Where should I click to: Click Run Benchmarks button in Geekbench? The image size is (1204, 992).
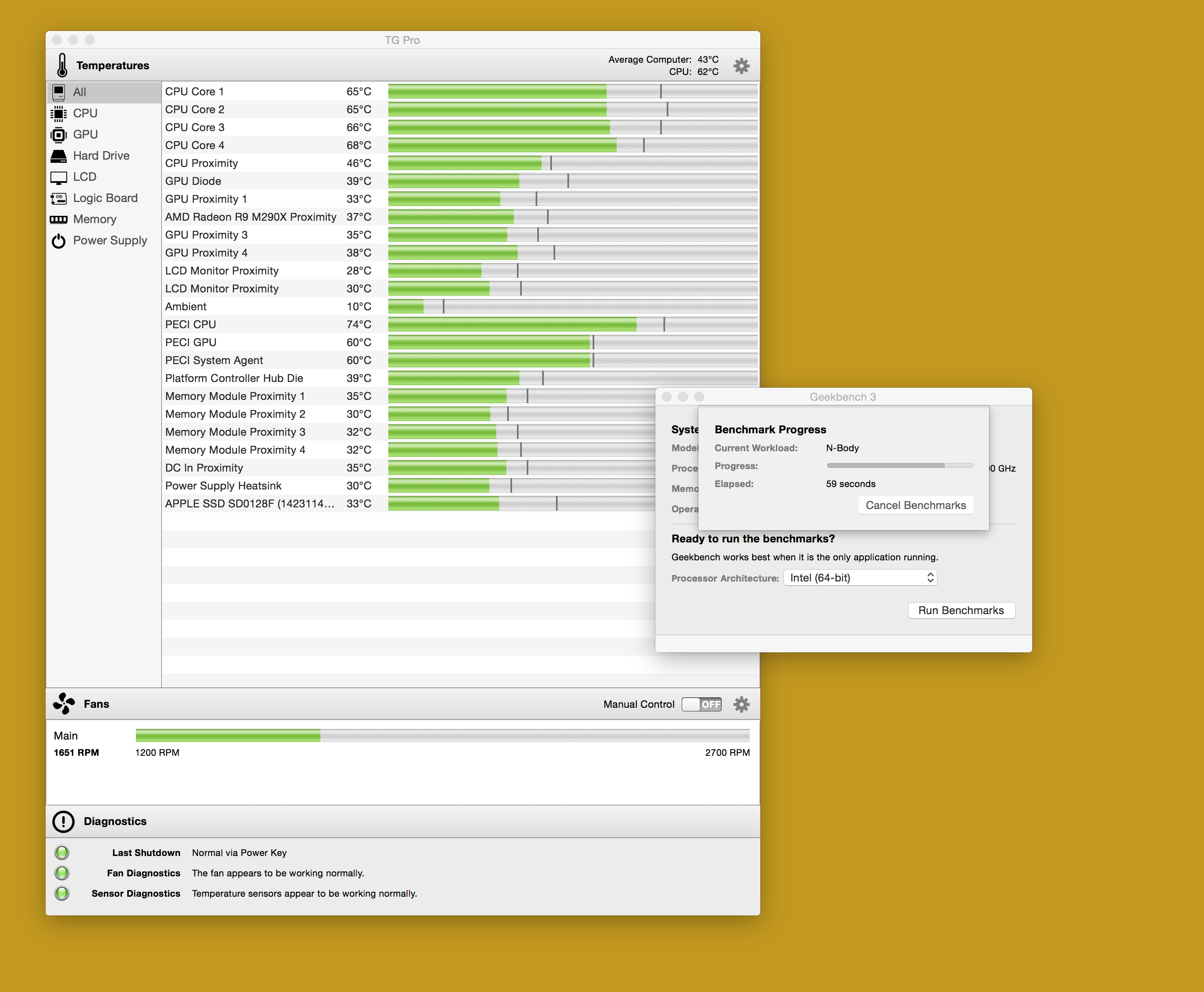[x=961, y=610]
